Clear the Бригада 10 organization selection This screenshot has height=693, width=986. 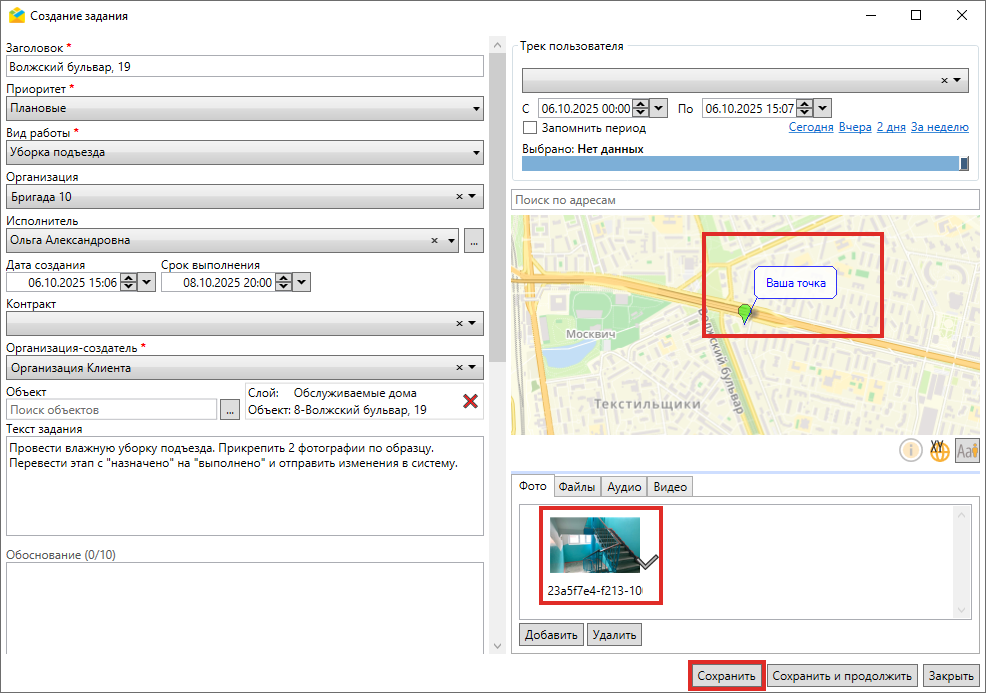click(x=459, y=197)
